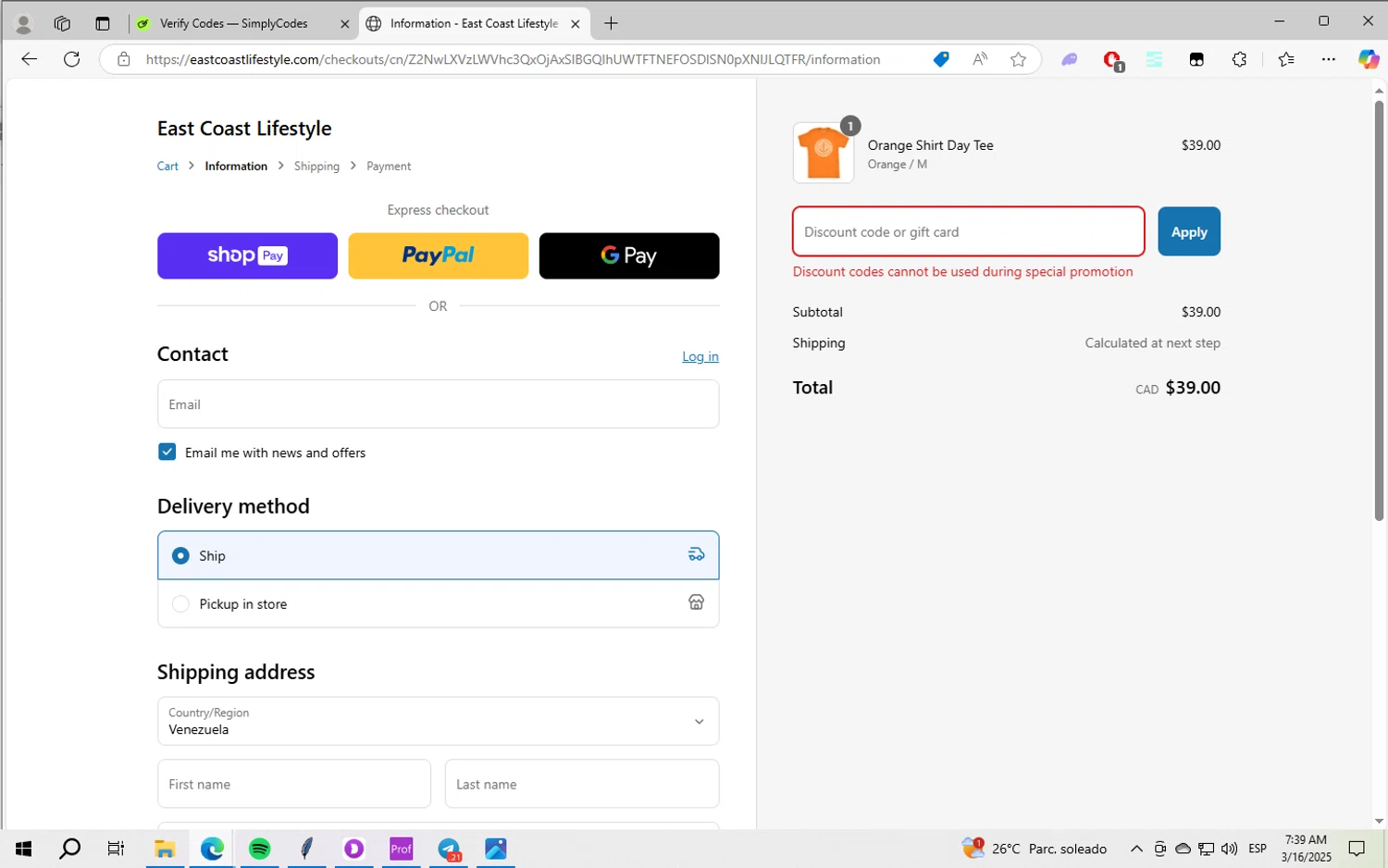
Task: Click the ESP input language indicator
Action: coord(1258,849)
